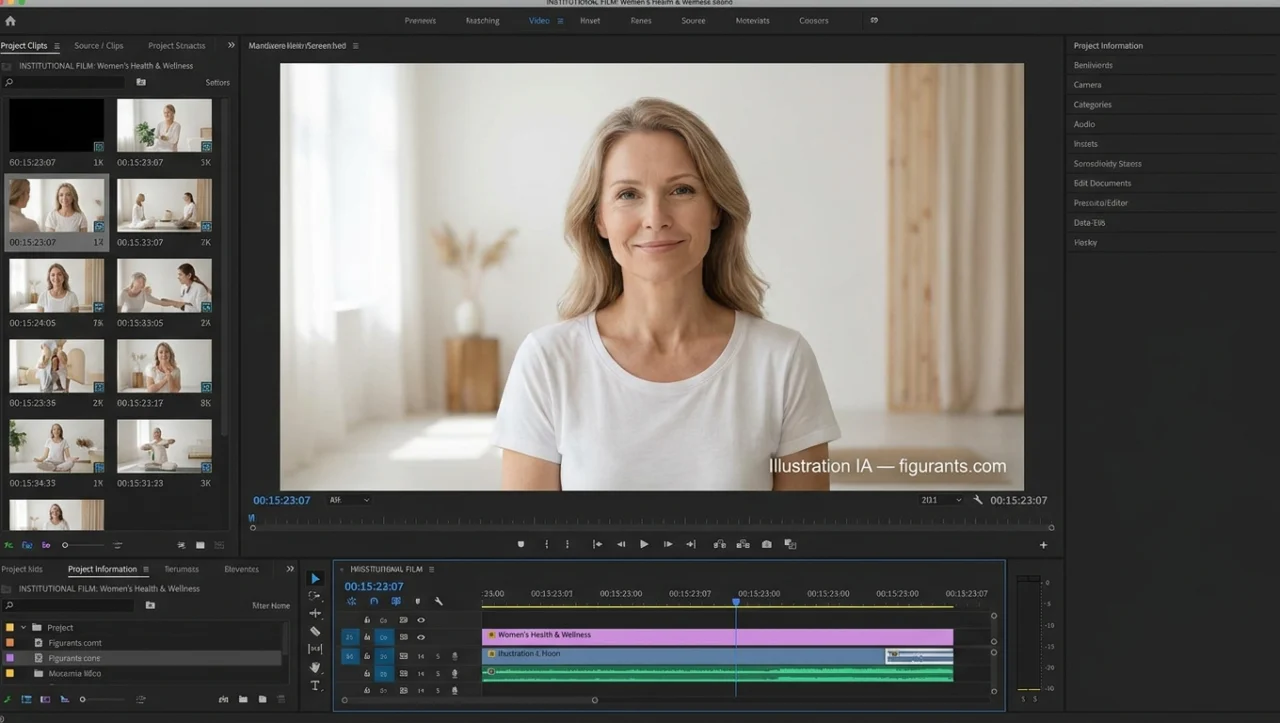1280x723 pixels.
Task: Select the Hand tool
Action: 315,667
